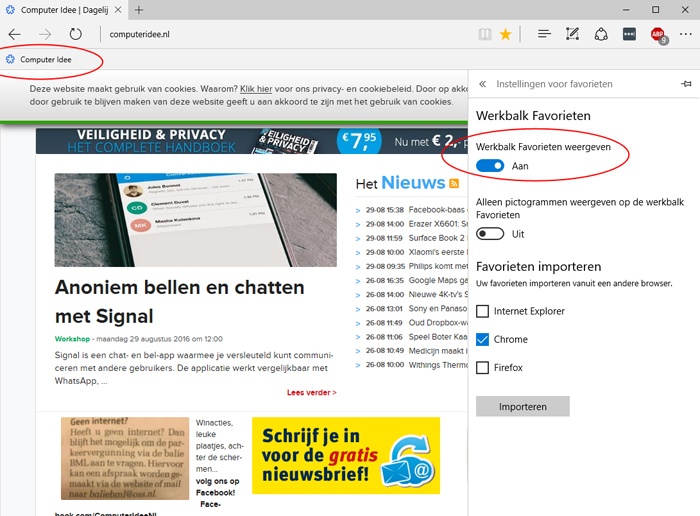
Task: Open the RSS feed icon beside Nieuws
Action: tap(454, 183)
